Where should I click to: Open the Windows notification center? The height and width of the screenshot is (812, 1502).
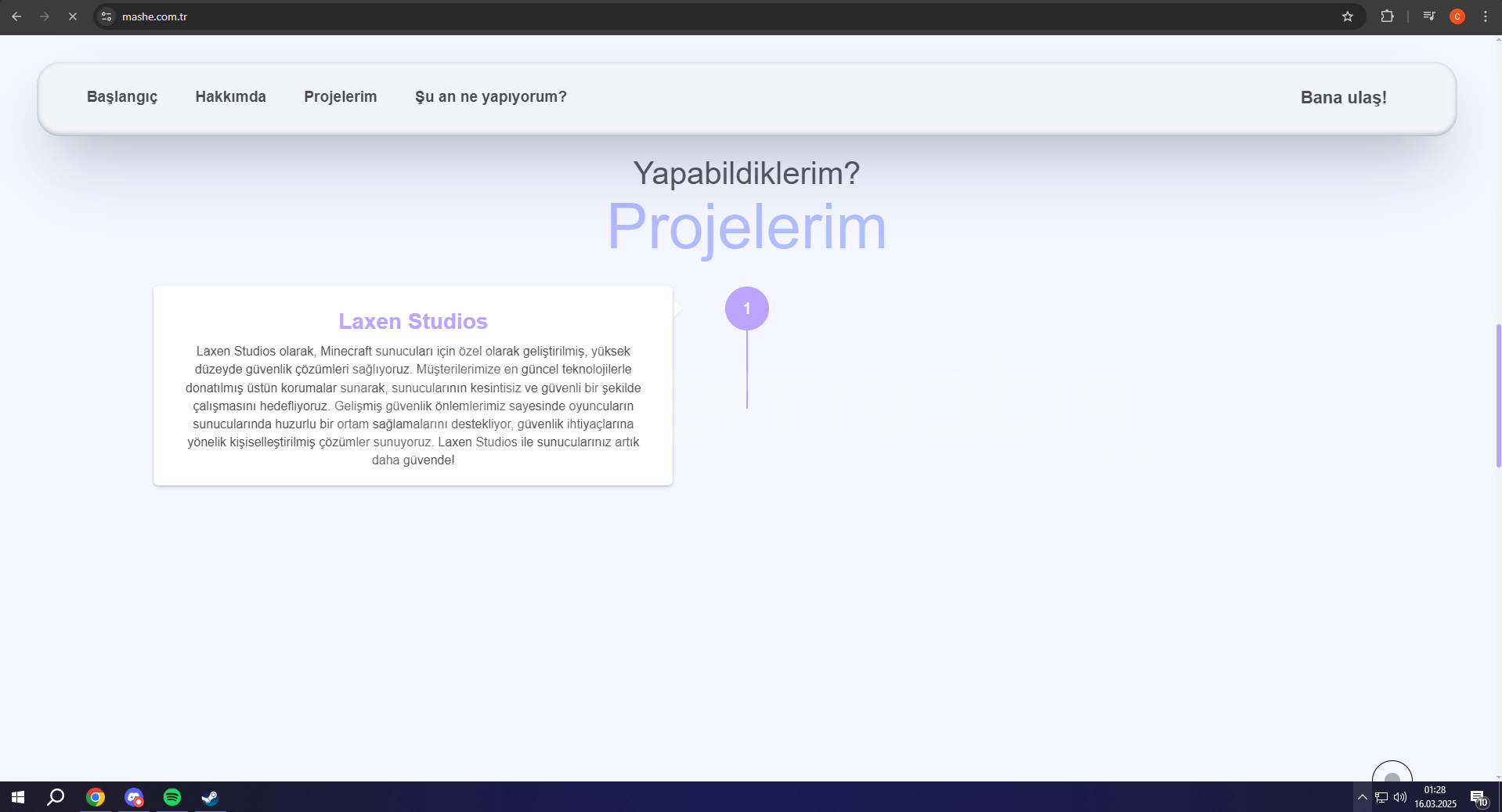1479,797
